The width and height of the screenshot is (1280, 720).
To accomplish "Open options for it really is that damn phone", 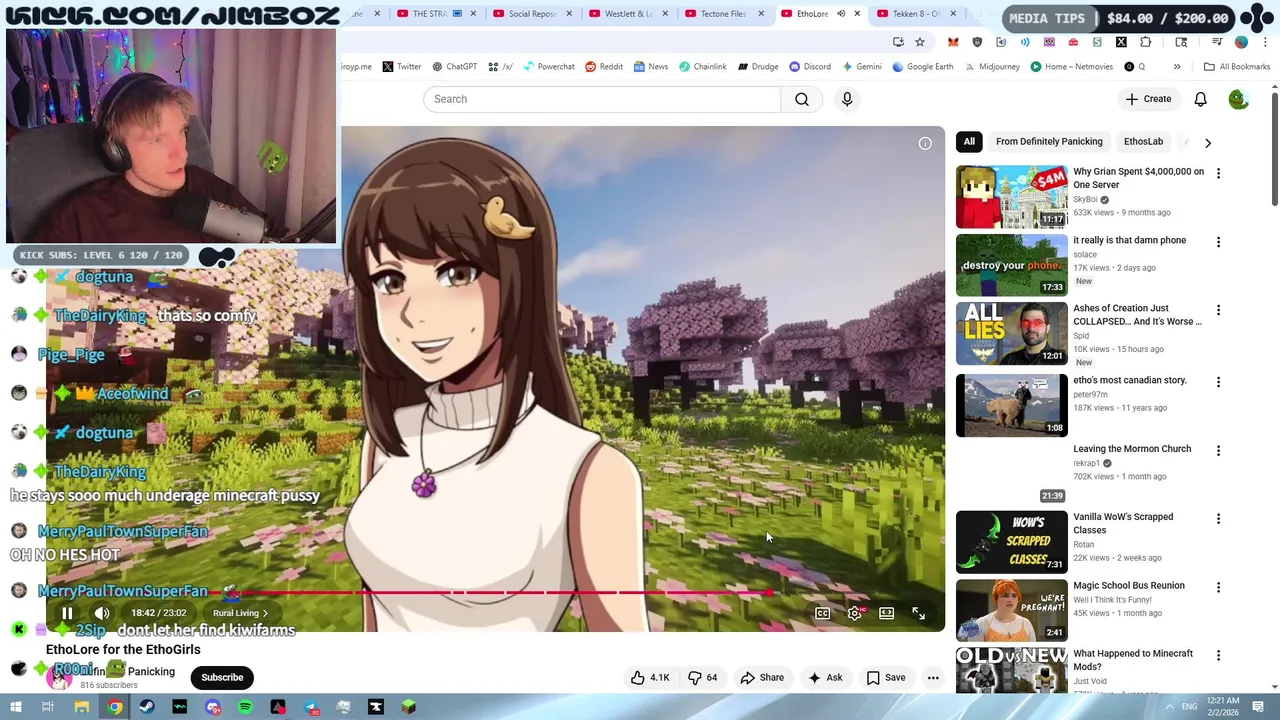I will pyautogui.click(x=1218, y=242).
